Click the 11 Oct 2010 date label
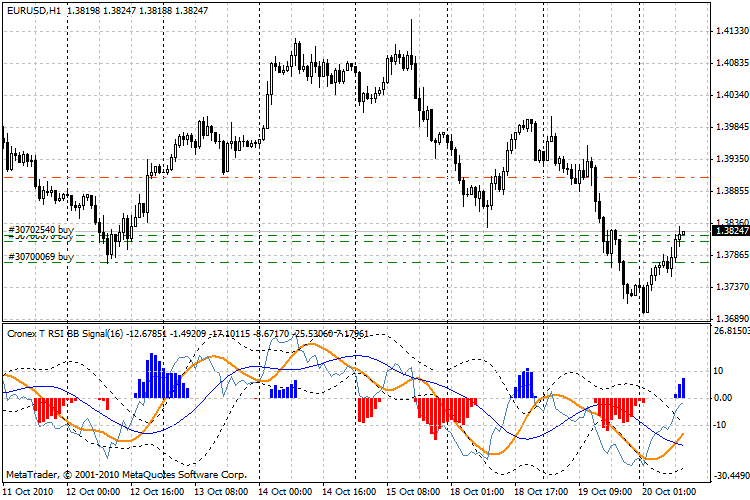 [x=27, y=492]
